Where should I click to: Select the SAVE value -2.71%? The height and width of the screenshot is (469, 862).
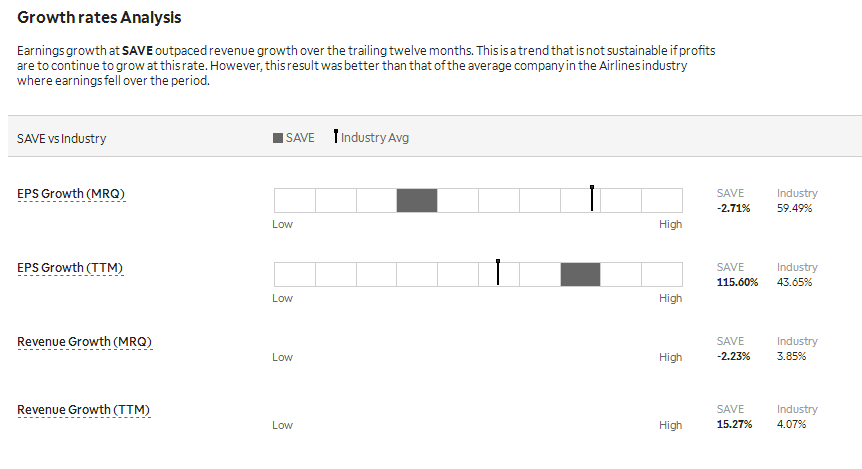click(733, 208)
